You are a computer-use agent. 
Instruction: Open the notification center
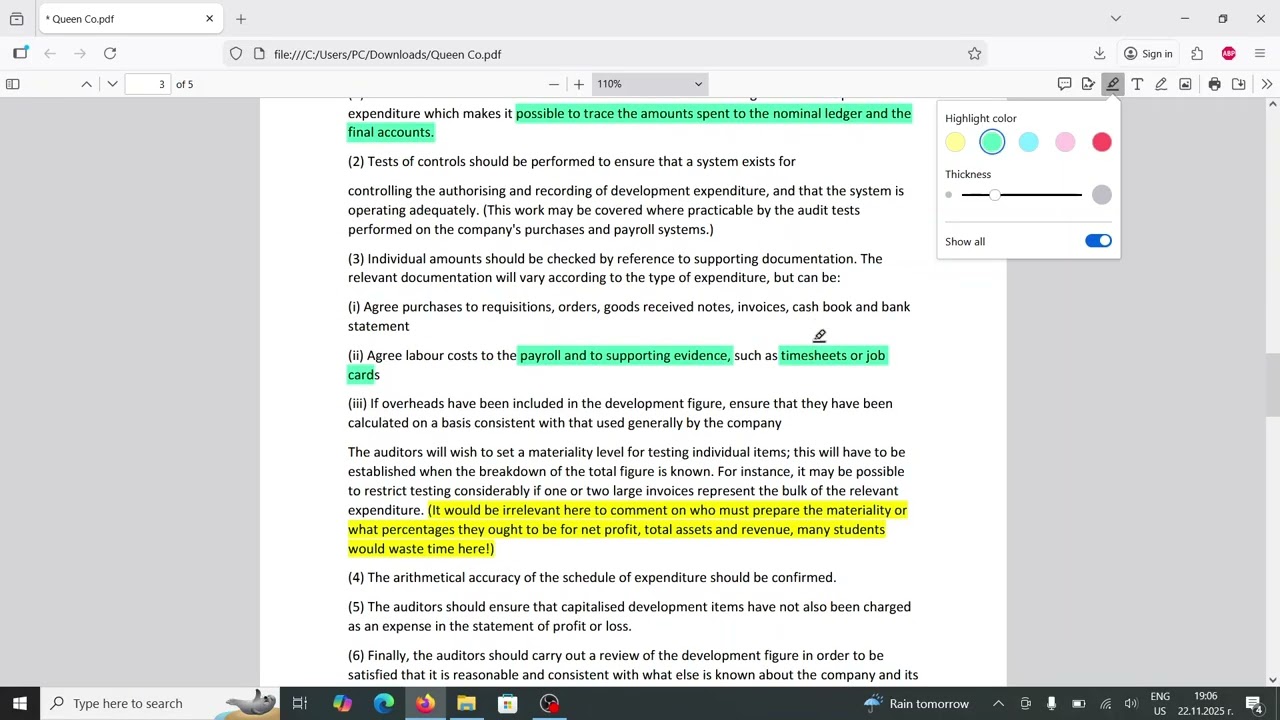click(1254, 703)
